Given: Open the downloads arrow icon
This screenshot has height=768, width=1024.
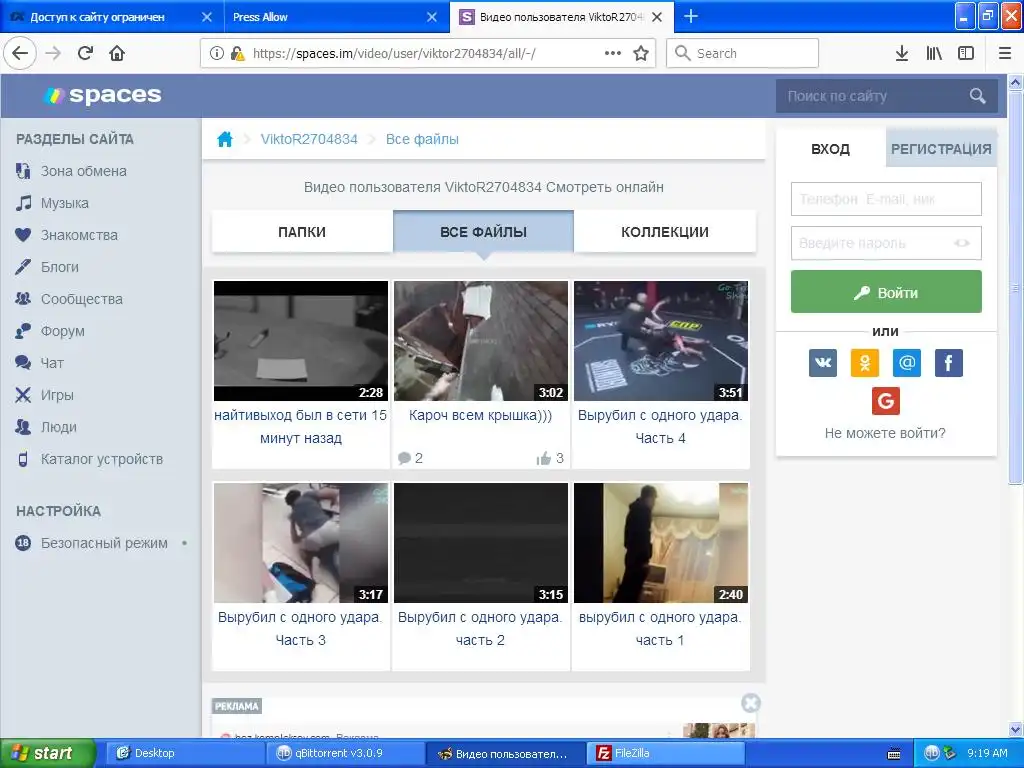Looking at the screenshot, I should [902, 53].
